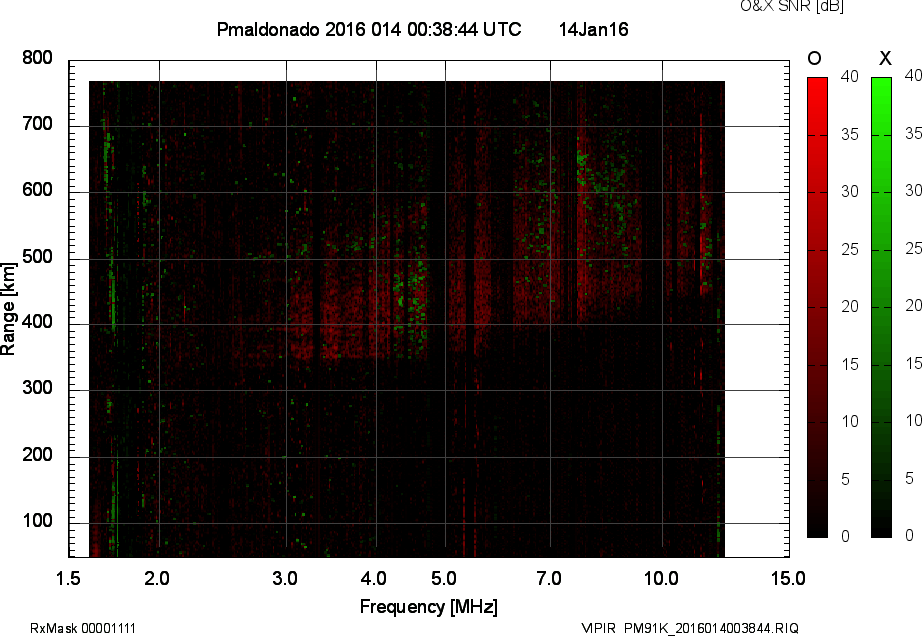The height and width of the screenshot is (636, 922).
Task: Click the green X SNR color bar
Action: (x=881, y=307)
